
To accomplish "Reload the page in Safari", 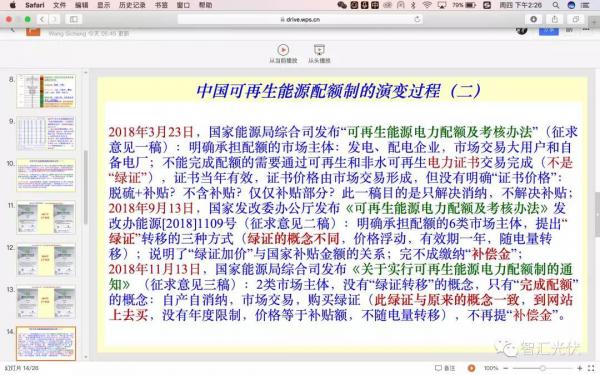I will tap(417, 19).
